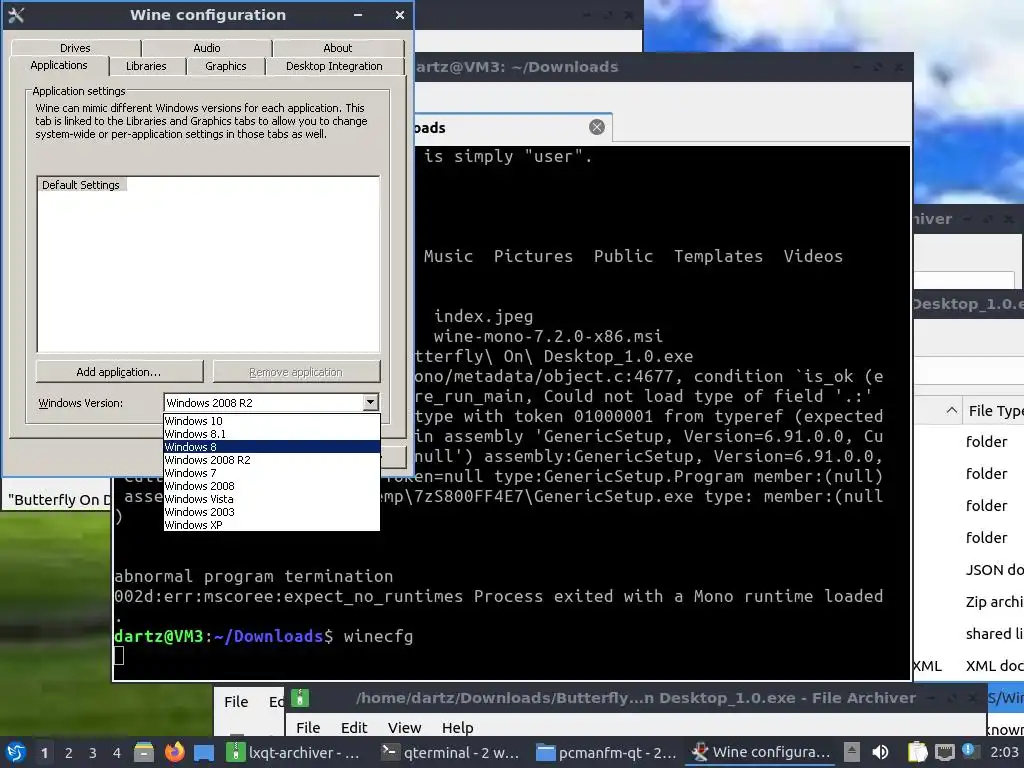
Task: Choose Windows 10 from version list
Action: point(272,421)
